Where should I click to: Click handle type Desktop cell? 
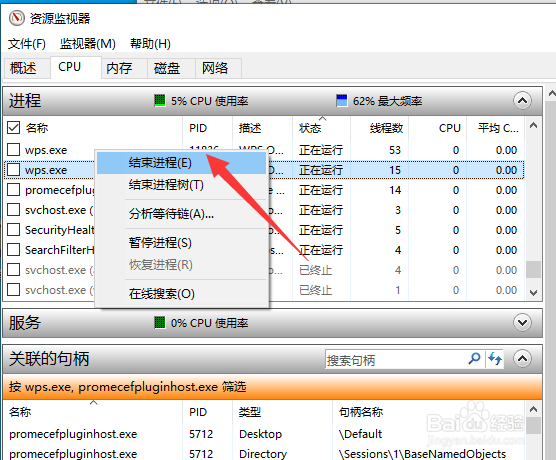[x=260, y=434]
